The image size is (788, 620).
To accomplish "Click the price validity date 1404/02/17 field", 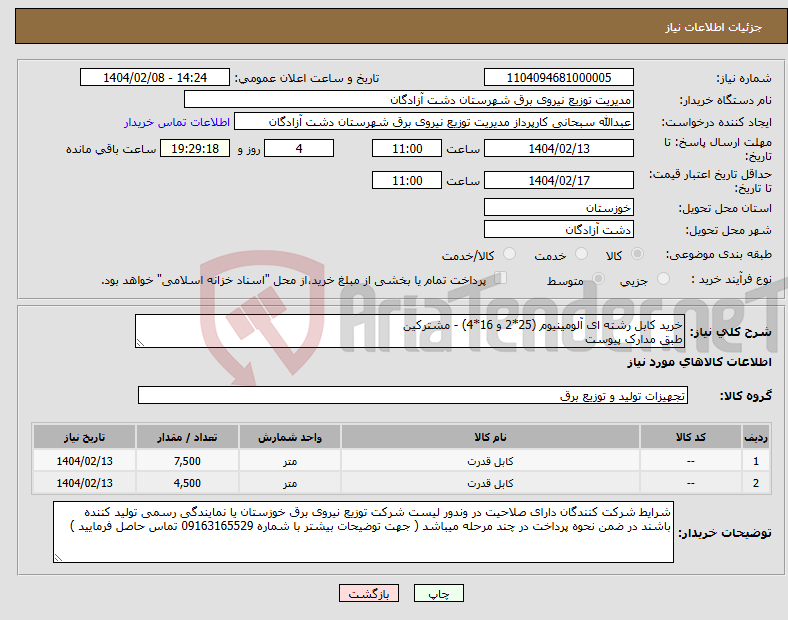I will coord(558,180).
